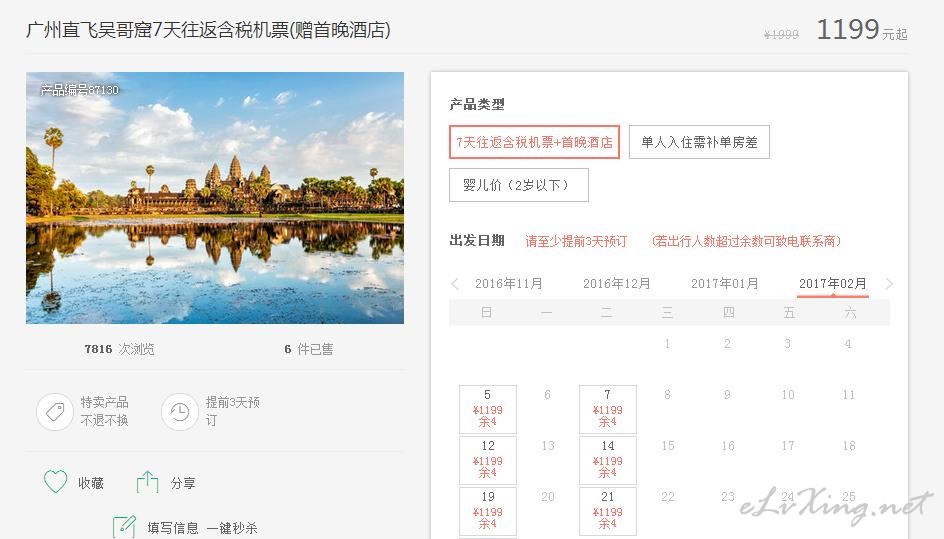
Task: Click unavailable date 22 in calendar
Action: coord(668,497)
